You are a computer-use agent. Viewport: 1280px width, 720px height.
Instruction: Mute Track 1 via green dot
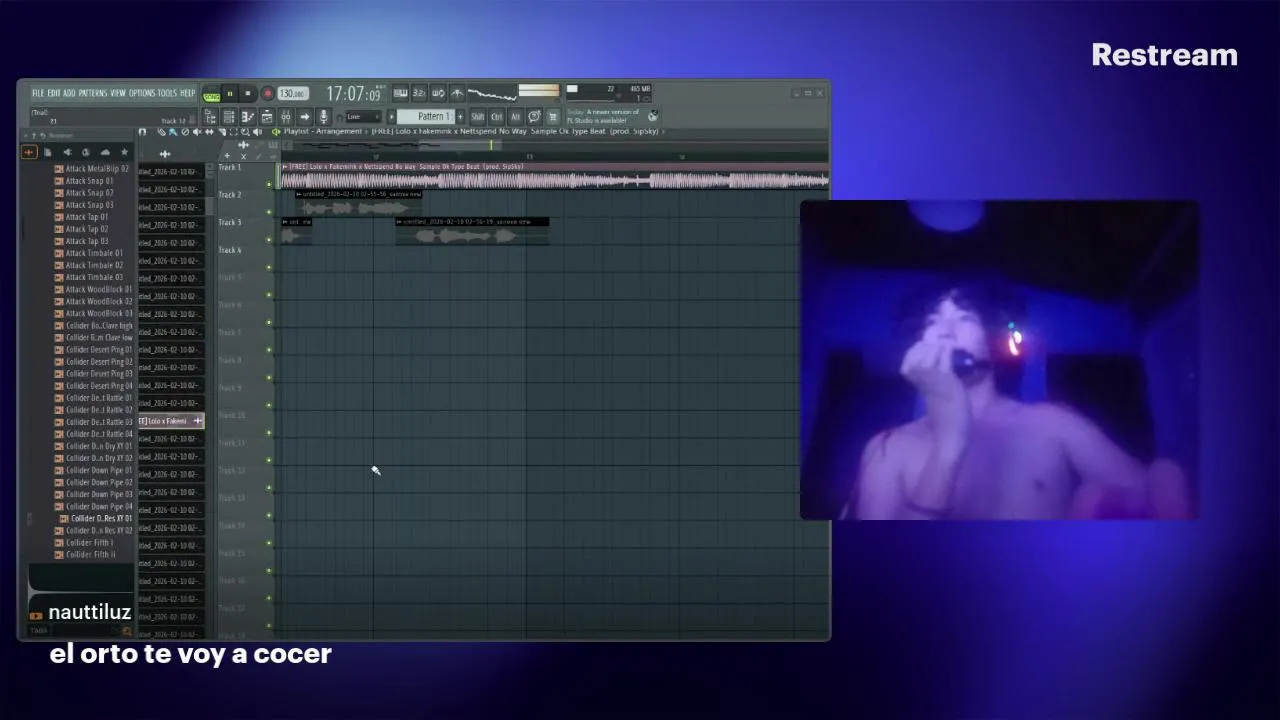tap(269, 184)
